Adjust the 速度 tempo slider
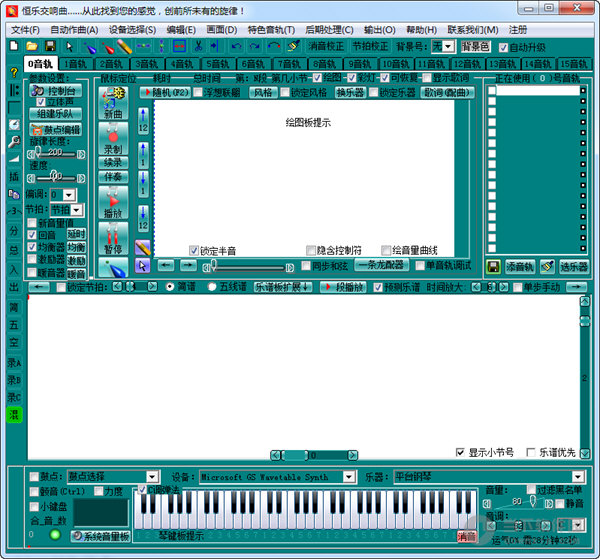600x559 pixels. (x=56, y=178)
